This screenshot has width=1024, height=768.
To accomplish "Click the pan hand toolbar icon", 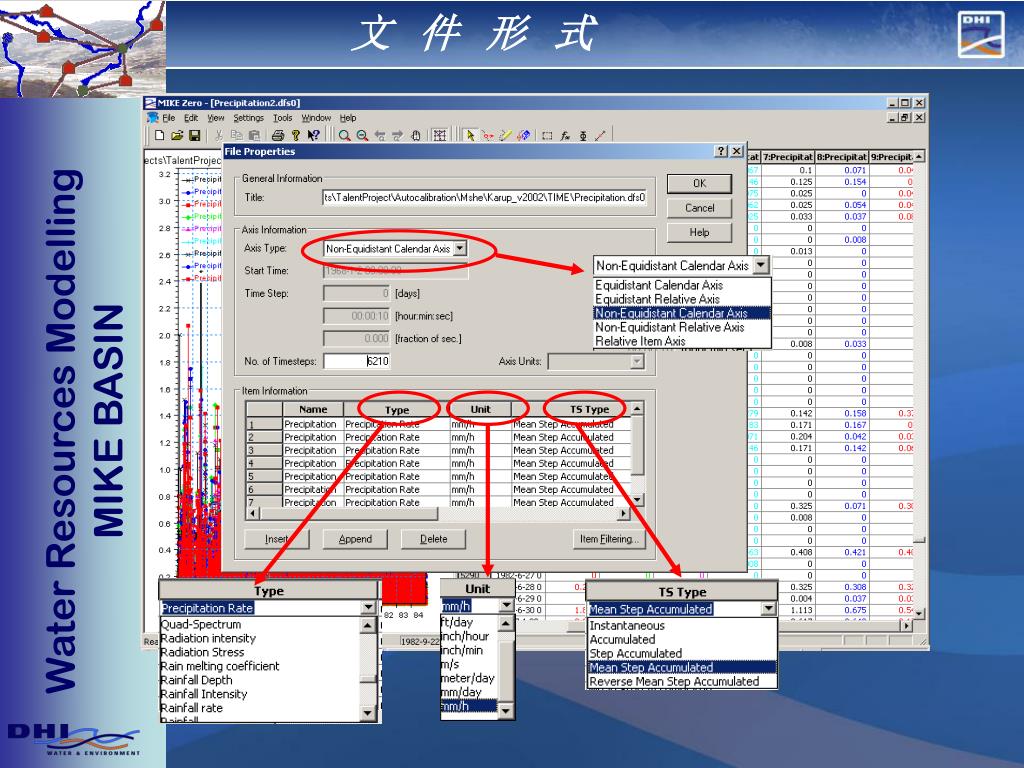I will point(415,135).
